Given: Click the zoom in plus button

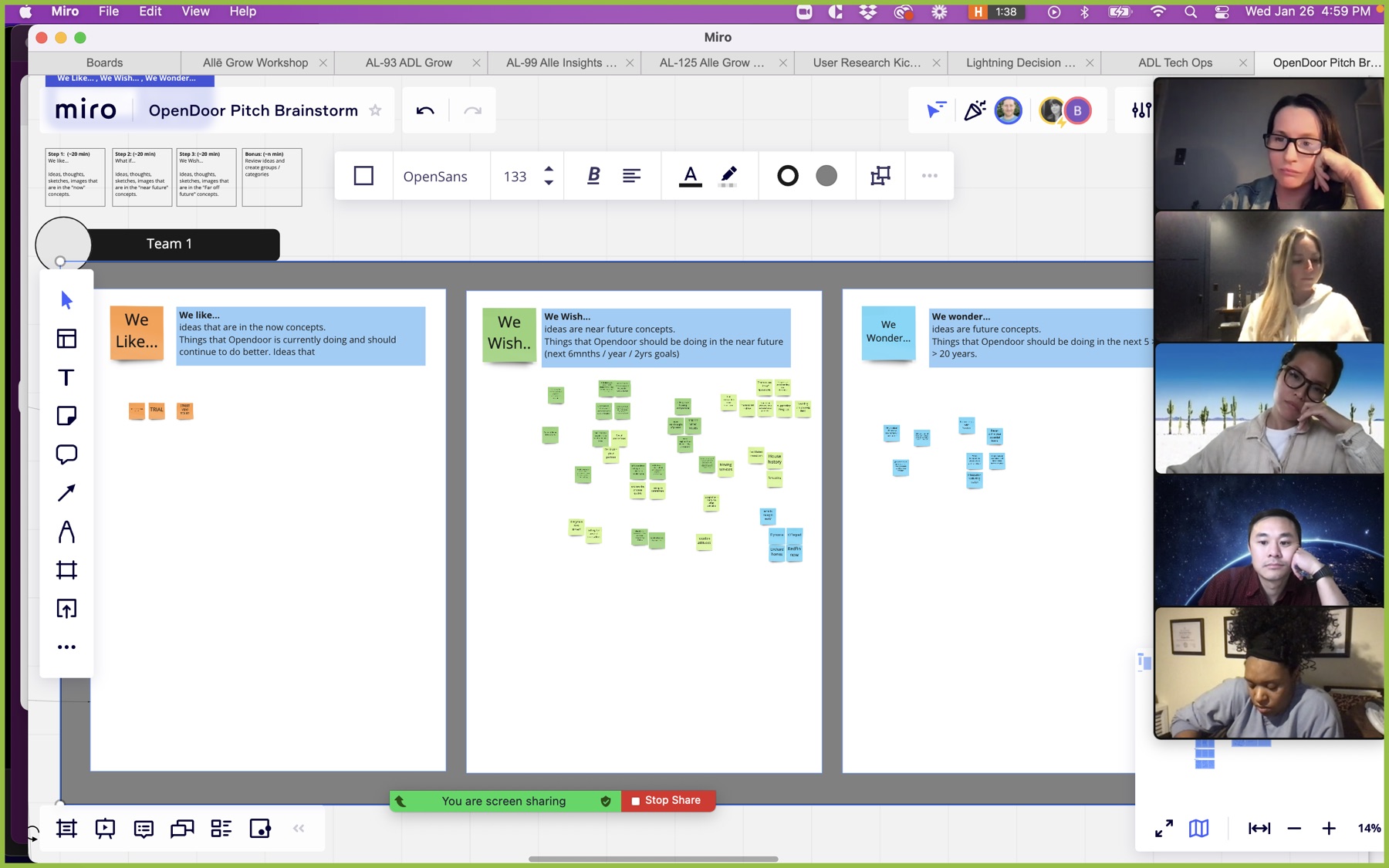Looking at the screenshot, I should [1329, 829].
